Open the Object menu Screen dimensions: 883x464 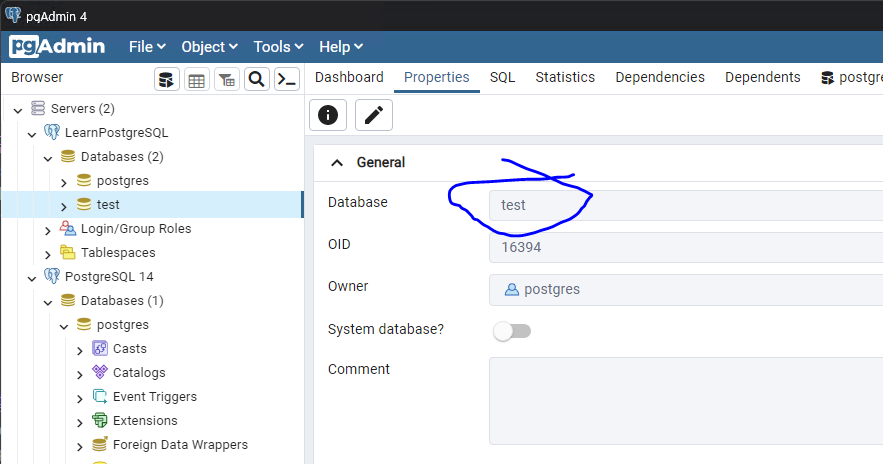tap(209, 47)
